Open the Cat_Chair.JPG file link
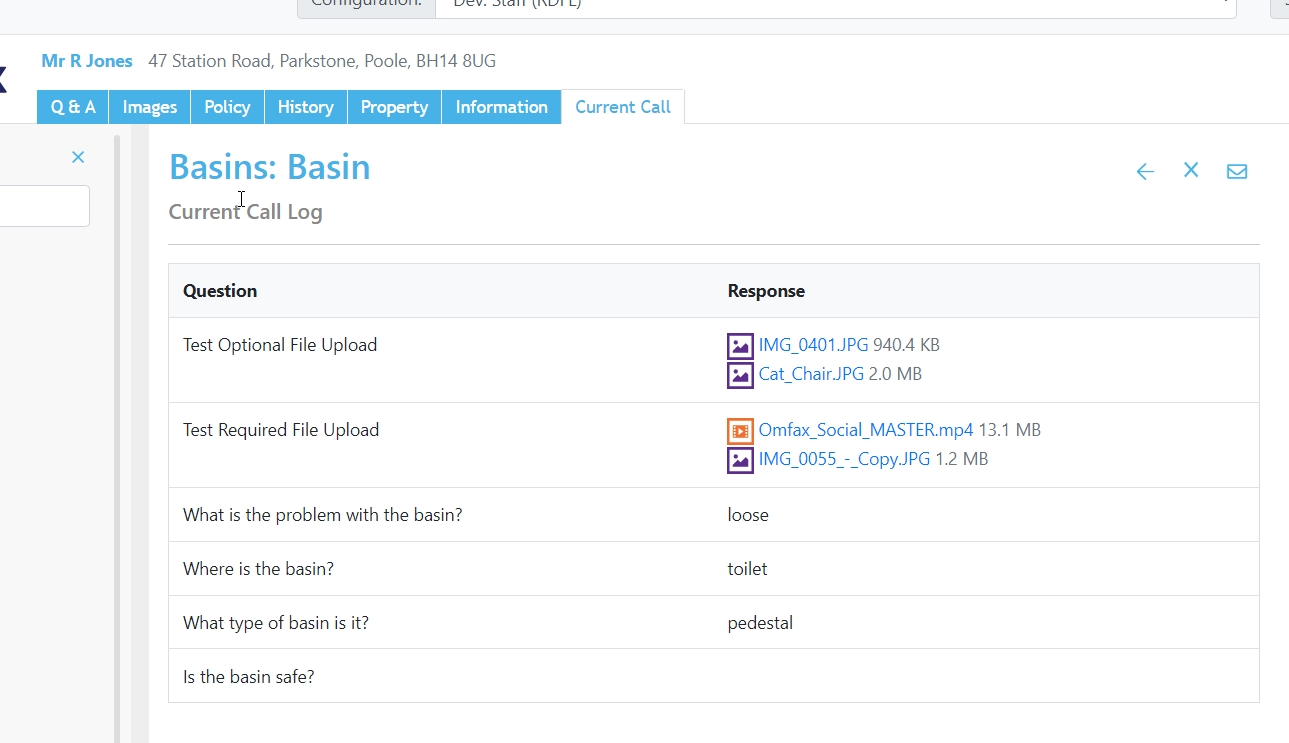Screen dimensions: 1289x743 811,374
